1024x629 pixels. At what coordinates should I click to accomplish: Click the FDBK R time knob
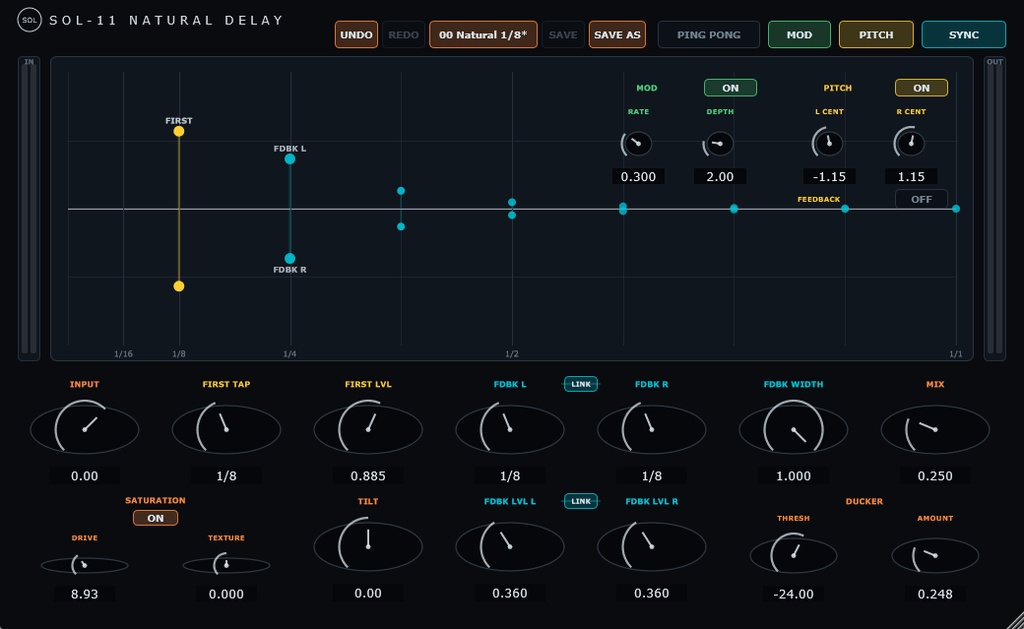(x=651, y=428)
